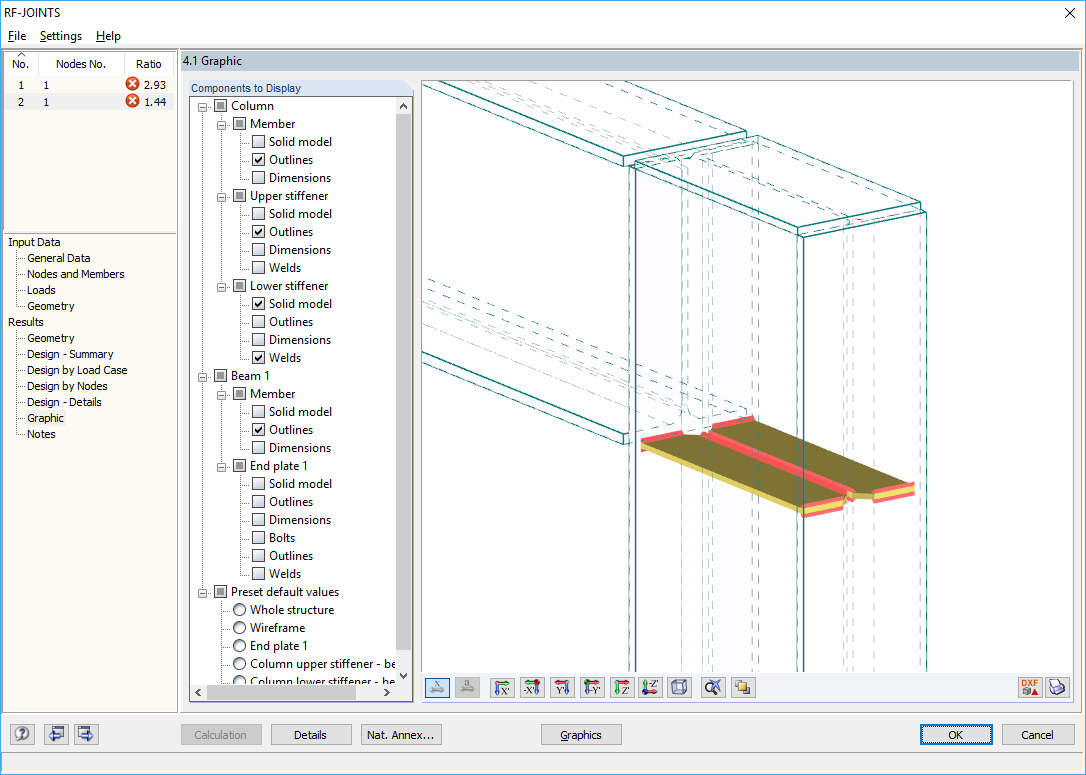Enable Dimensions under Beam 1 Member
Image resolution: width=1086 pixels, height=775 pixels.
pyautogui.click(x=258, y=447)
